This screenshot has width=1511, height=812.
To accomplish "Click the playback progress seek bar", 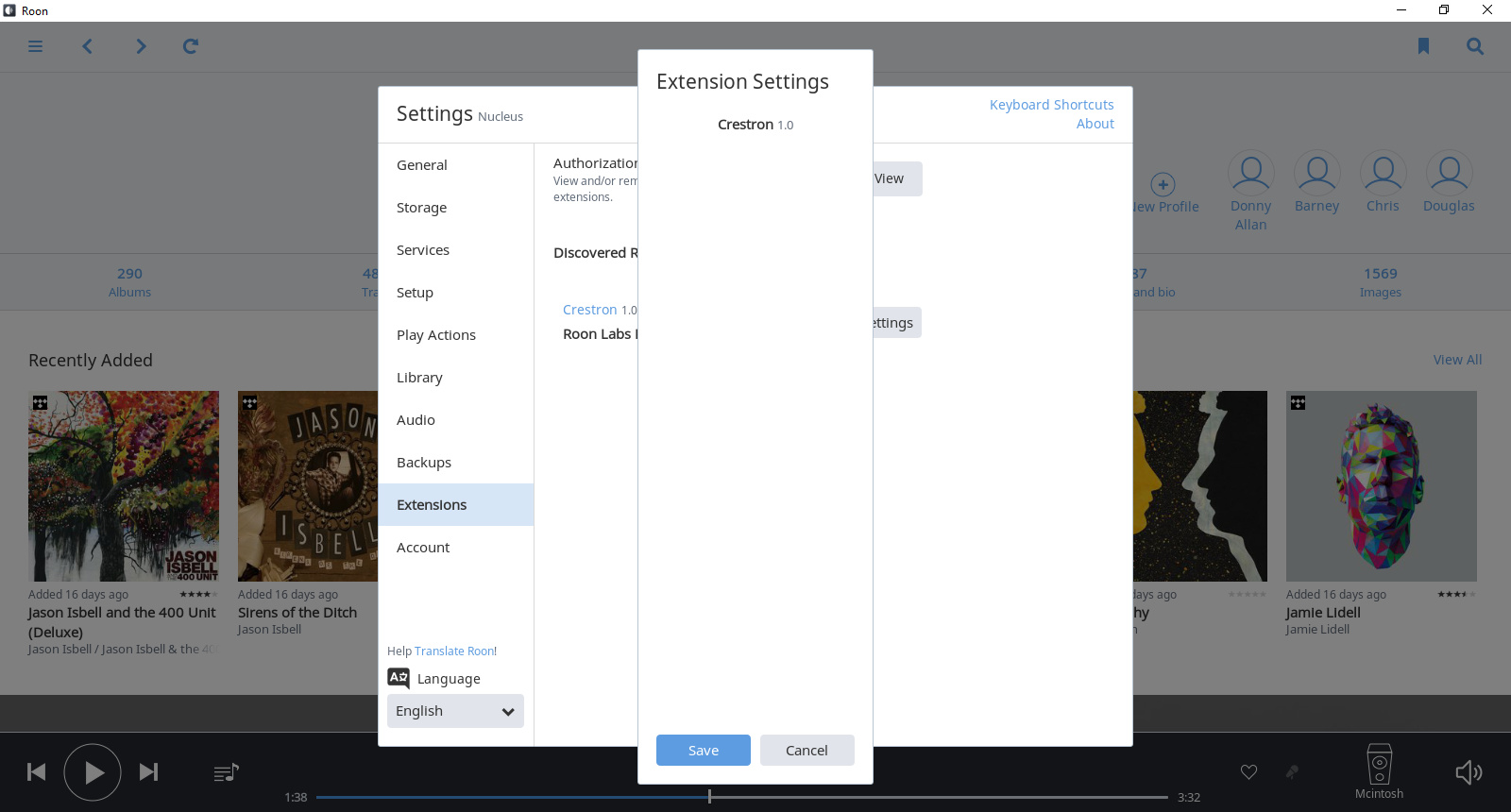I will click(742, 797).
